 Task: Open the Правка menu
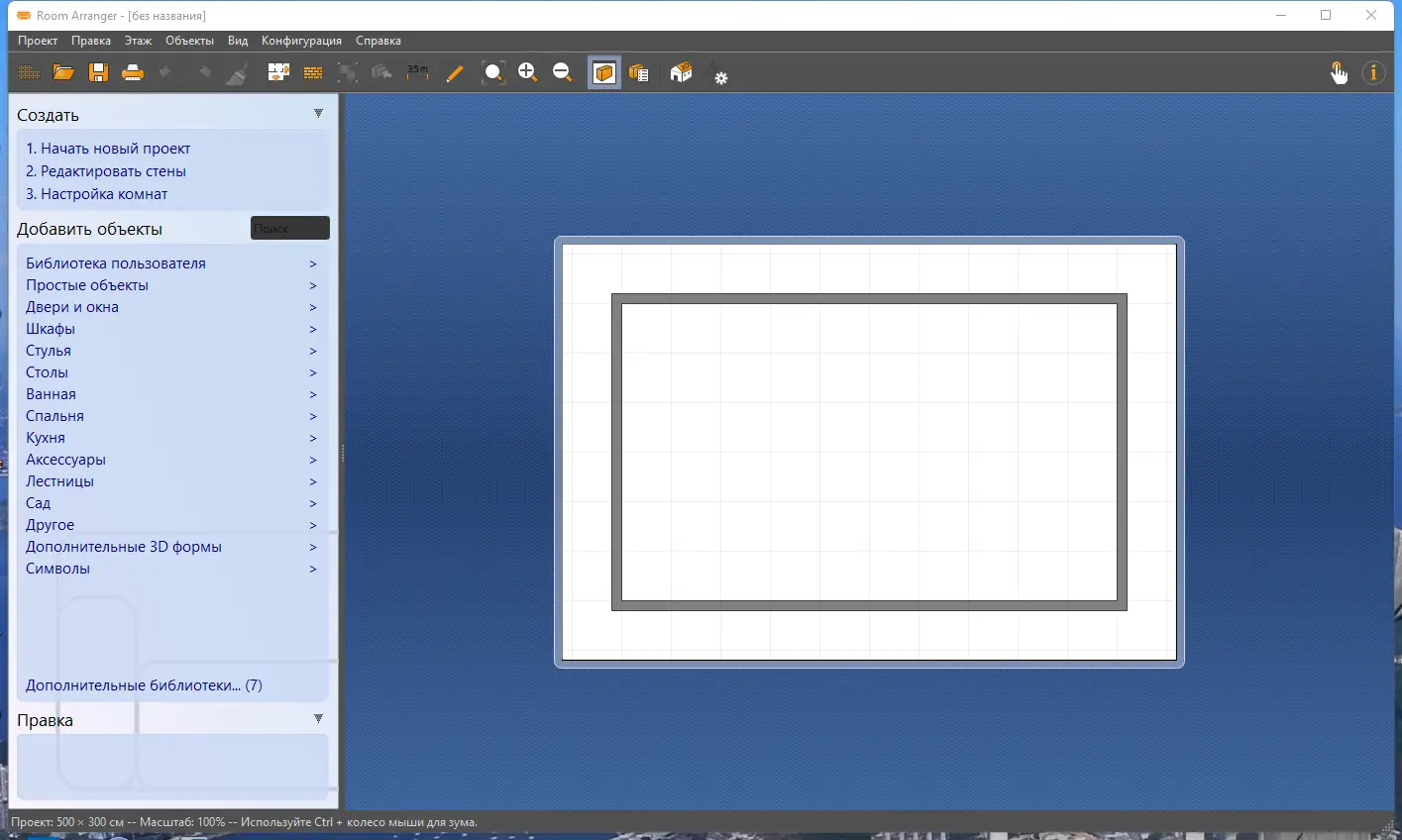tap(91, 41)
